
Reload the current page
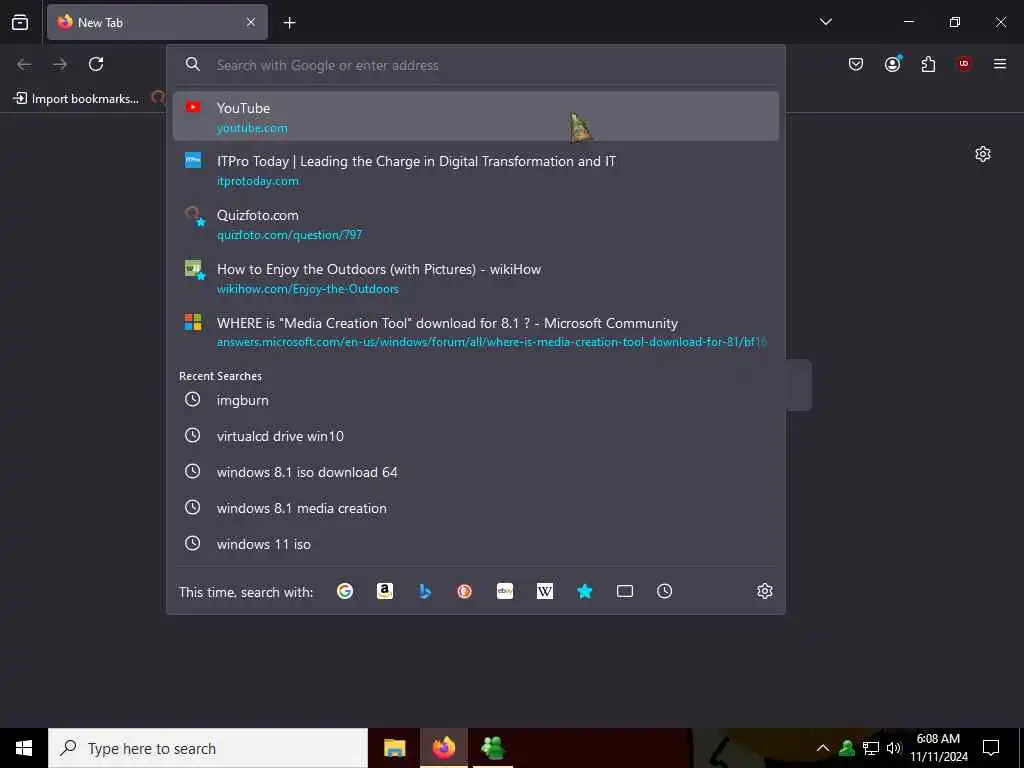click(96, 64)
